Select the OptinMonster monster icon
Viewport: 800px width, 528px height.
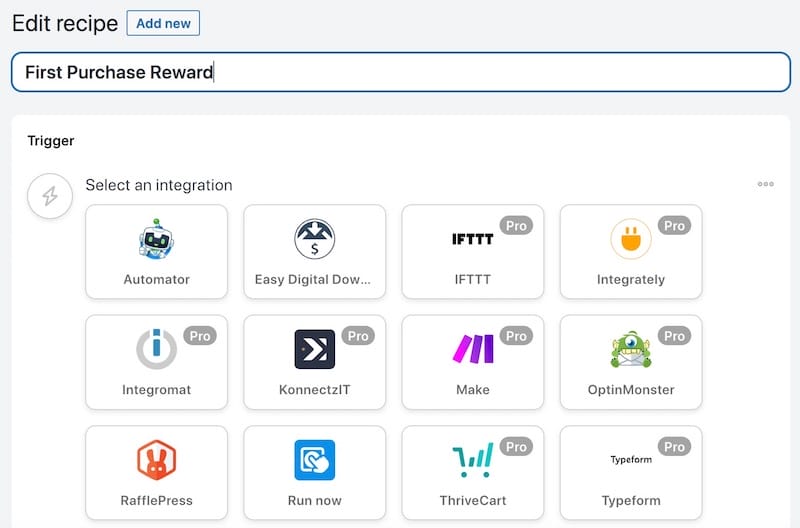(x=630, y=350)
